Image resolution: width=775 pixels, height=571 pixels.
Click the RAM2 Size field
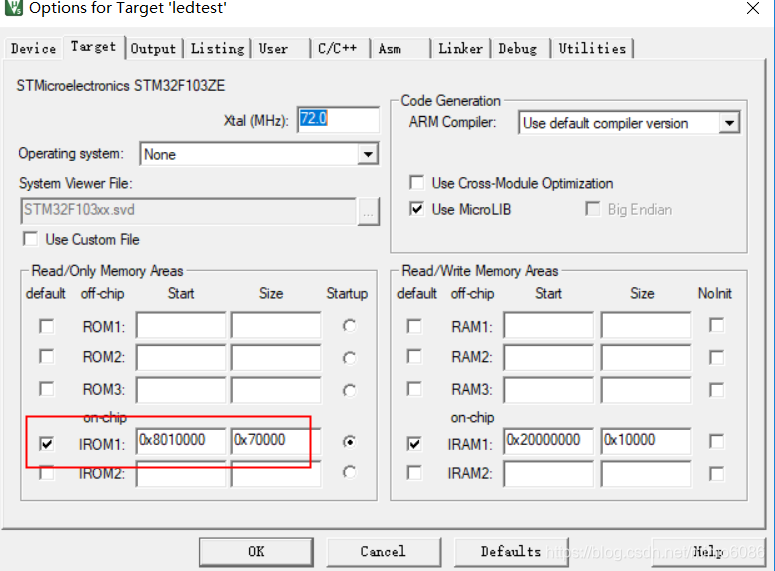[x=646, y=357]
